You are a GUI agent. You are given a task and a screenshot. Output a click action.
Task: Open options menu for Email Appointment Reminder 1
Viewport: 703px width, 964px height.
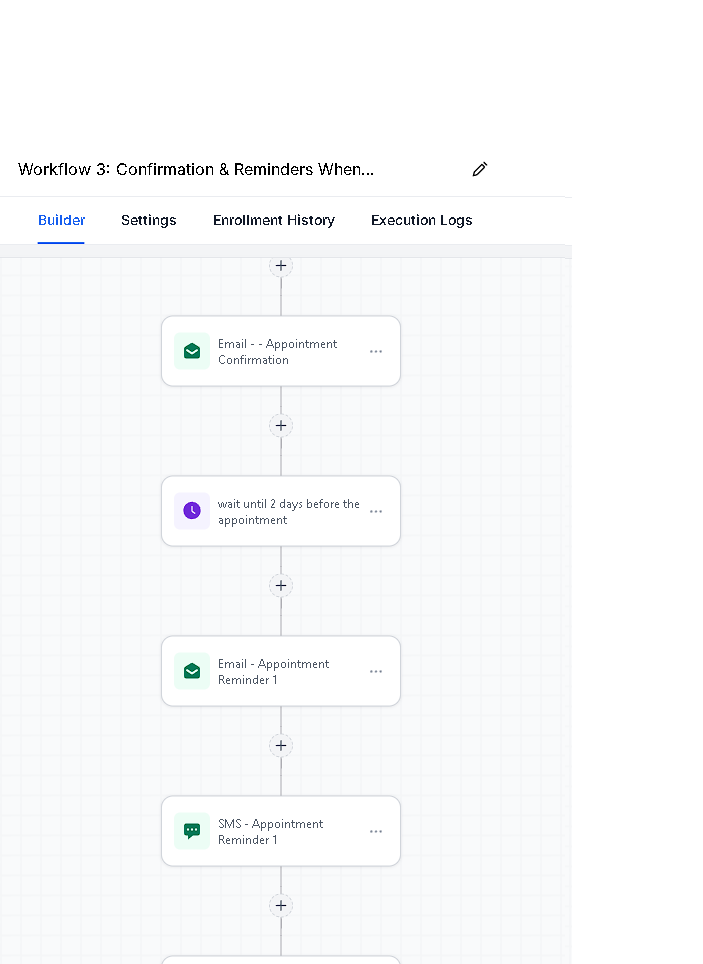coord(376,671)
